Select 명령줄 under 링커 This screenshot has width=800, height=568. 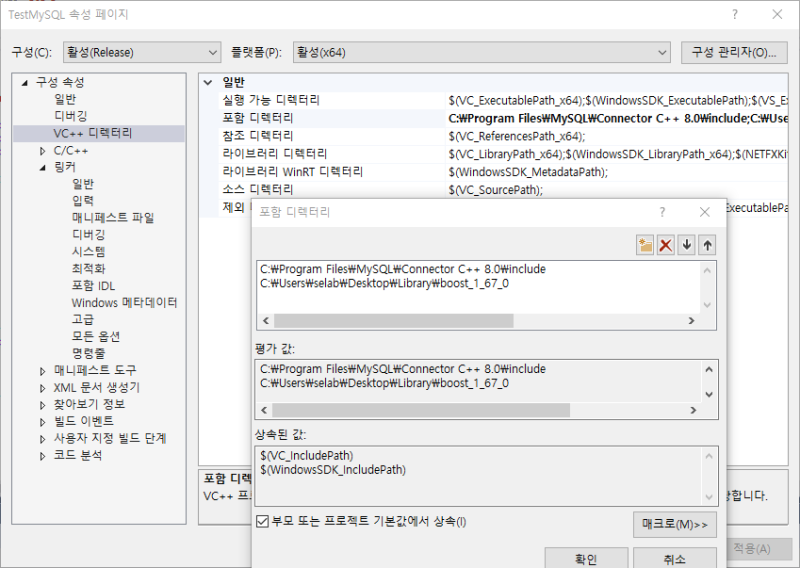(88, 353)
